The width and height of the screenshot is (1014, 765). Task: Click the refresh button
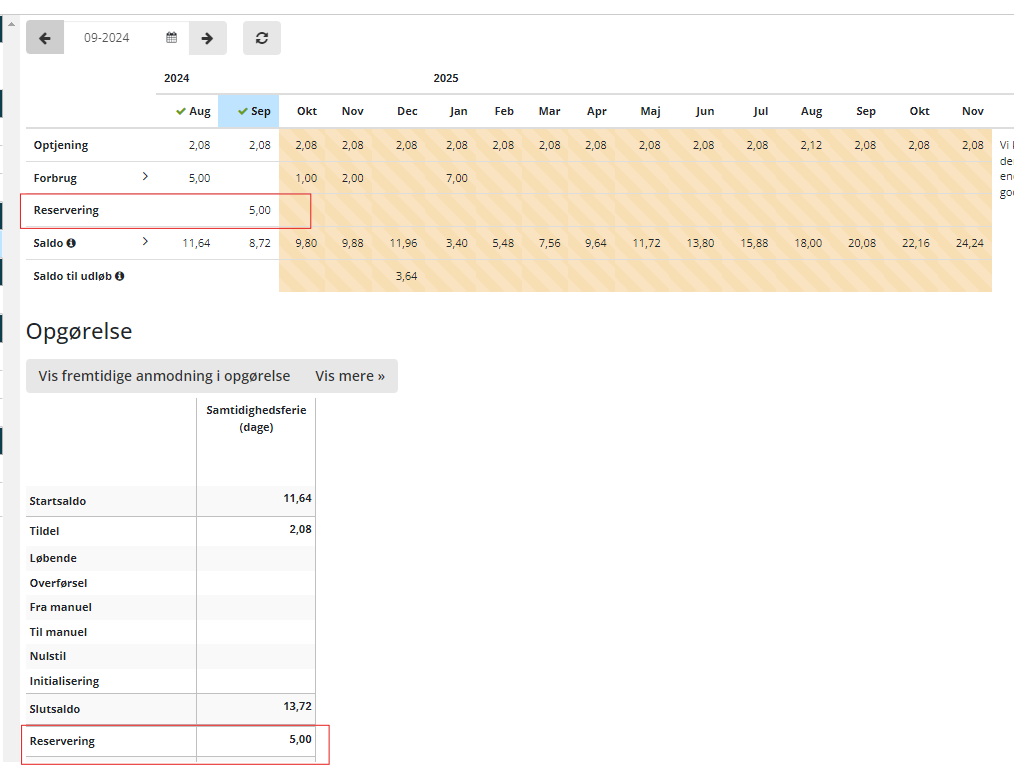[262, 38]
